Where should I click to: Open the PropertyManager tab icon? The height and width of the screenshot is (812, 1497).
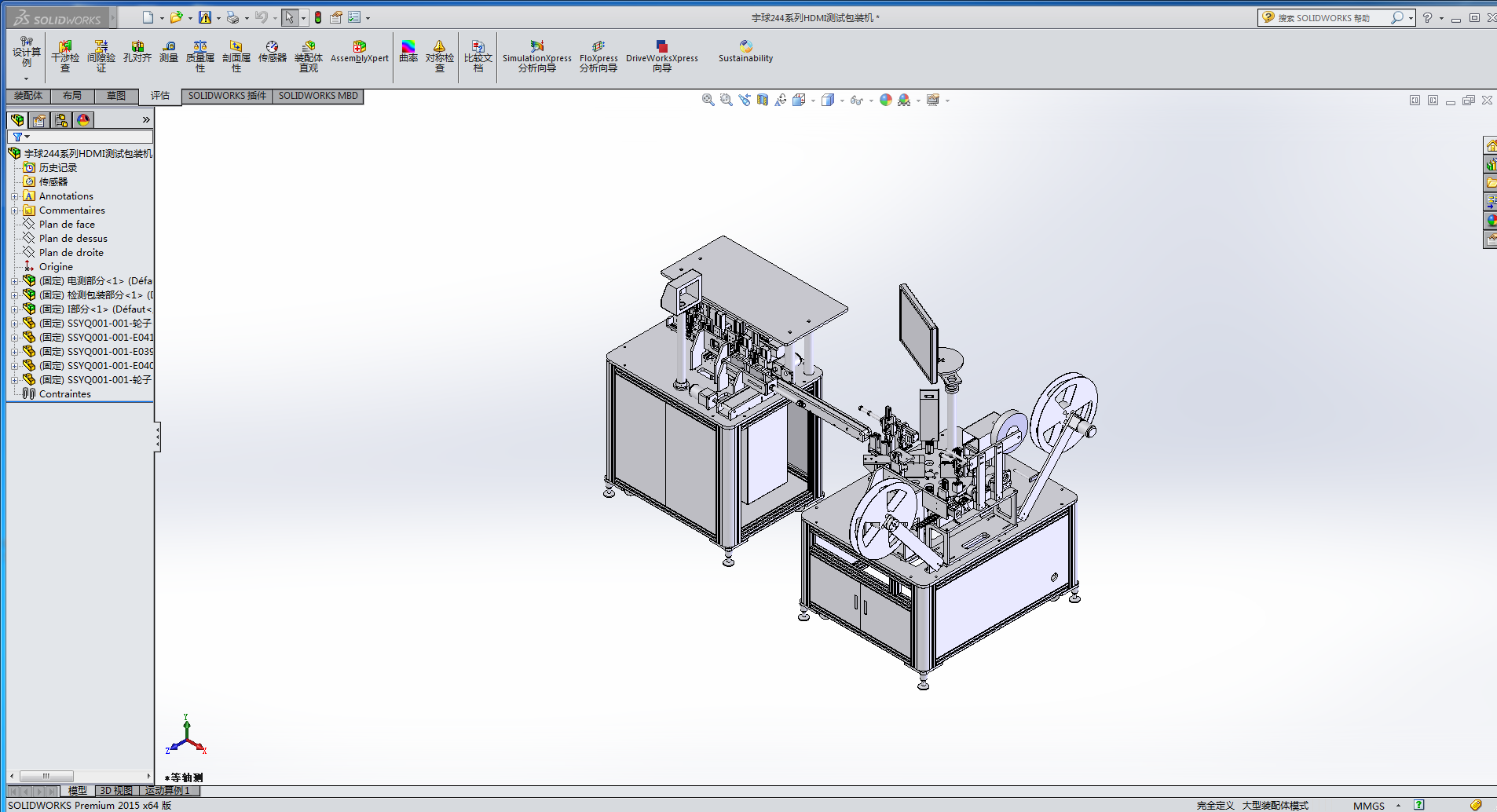pos(39,120)
